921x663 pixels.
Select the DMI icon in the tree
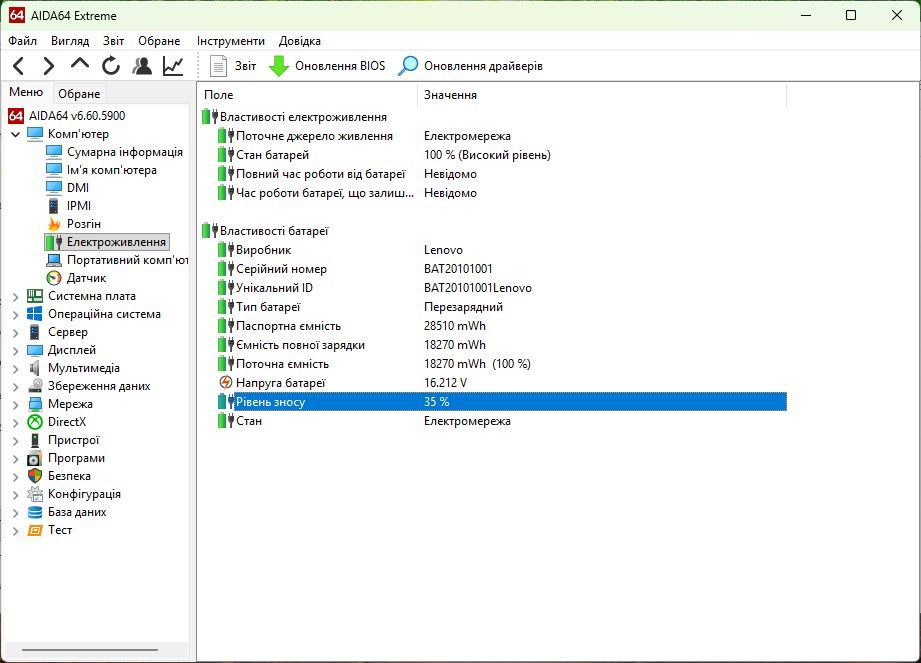click(x=54, y=188)
